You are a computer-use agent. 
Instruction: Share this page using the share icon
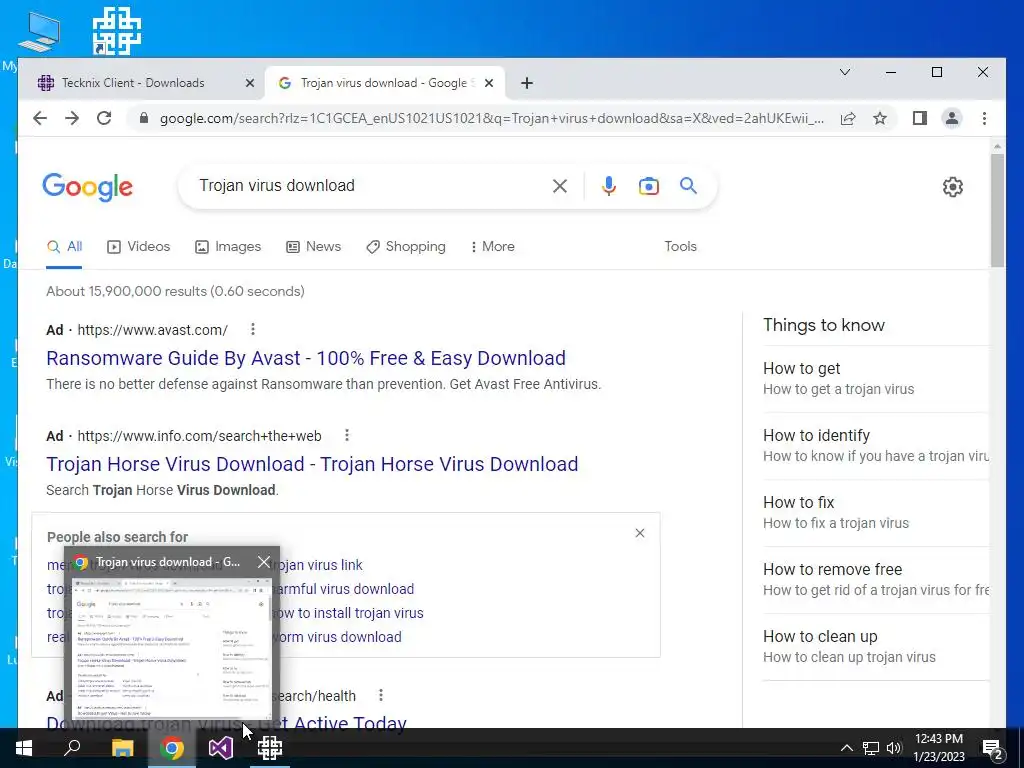click(848, 118)
